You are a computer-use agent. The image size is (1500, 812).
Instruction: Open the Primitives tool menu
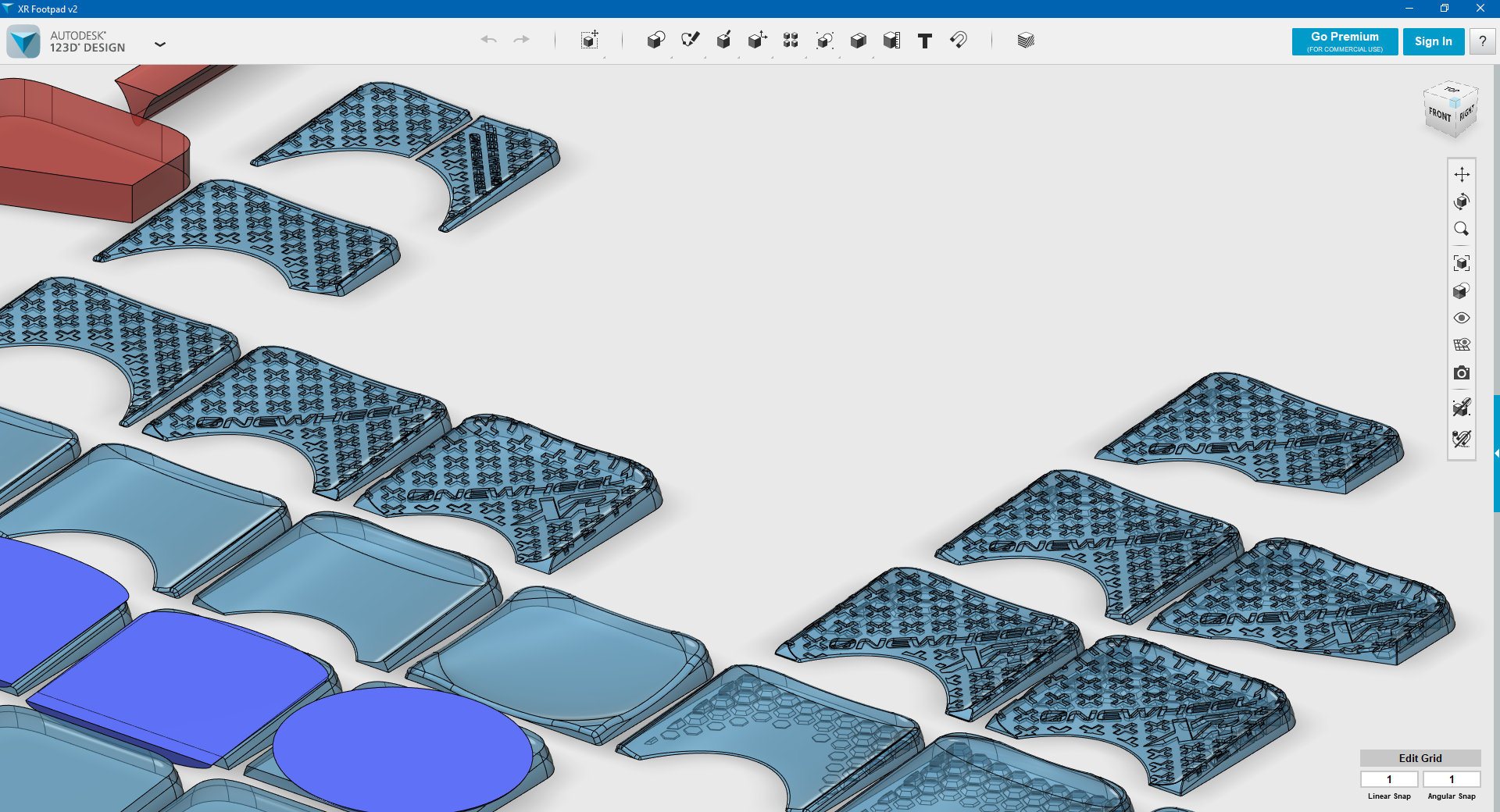tap(656, 41)
